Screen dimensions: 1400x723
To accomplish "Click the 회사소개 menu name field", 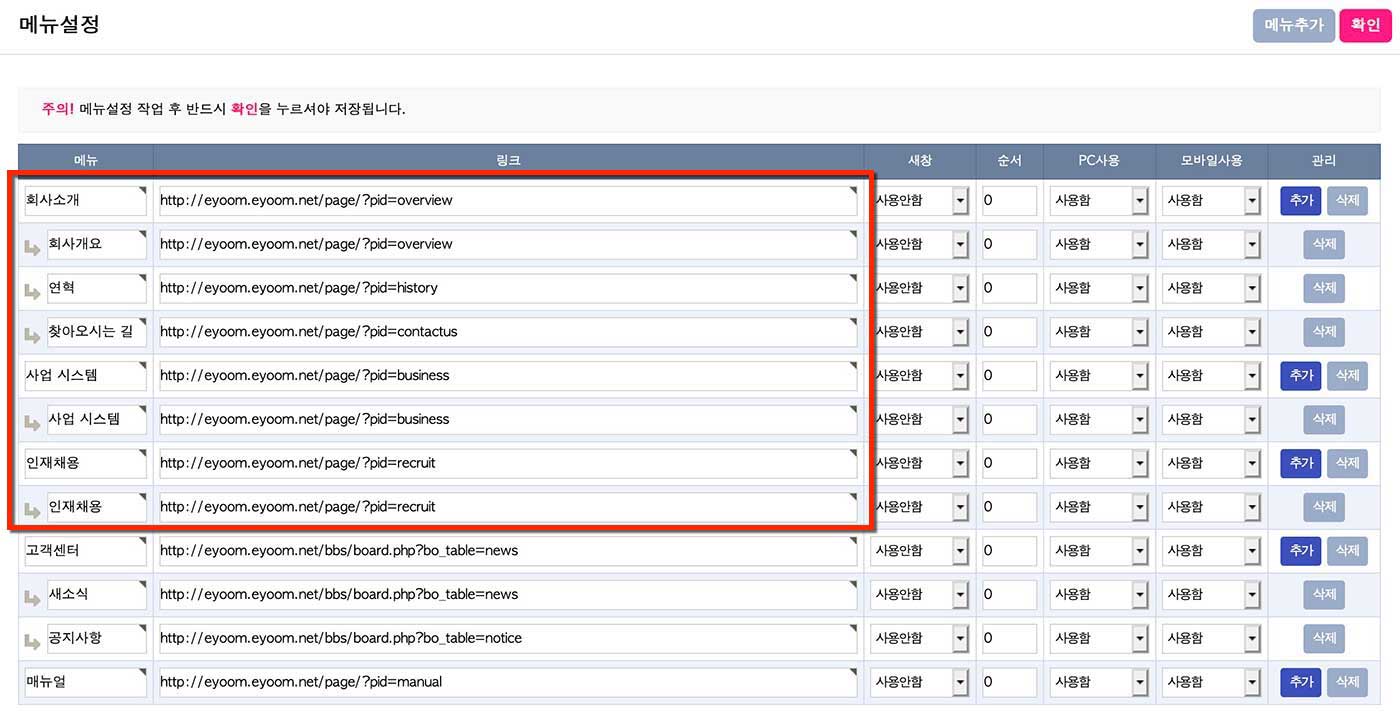I will pos(85,200).
